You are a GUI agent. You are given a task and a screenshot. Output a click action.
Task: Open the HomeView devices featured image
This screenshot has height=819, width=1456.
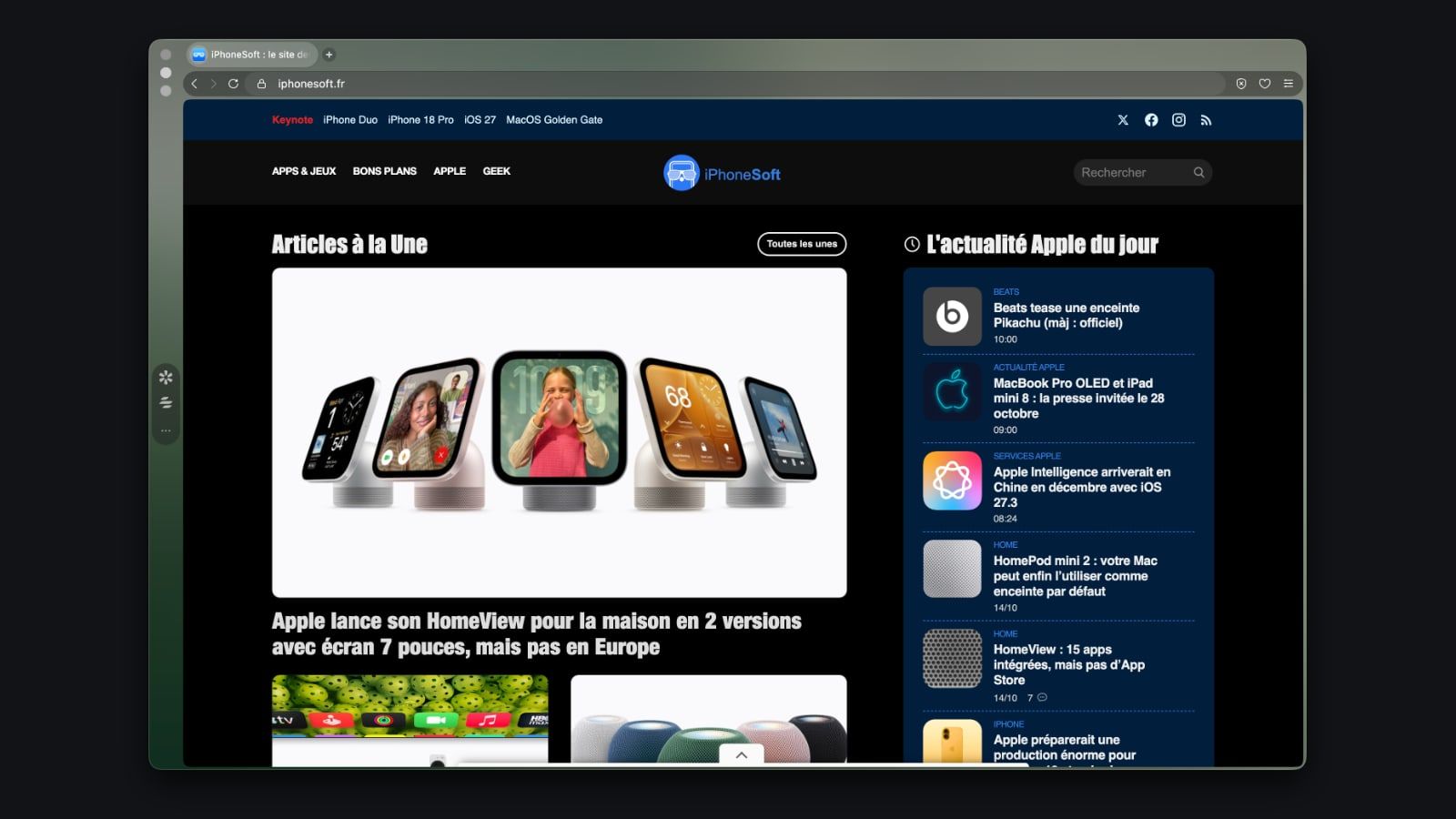pos(559,432)
